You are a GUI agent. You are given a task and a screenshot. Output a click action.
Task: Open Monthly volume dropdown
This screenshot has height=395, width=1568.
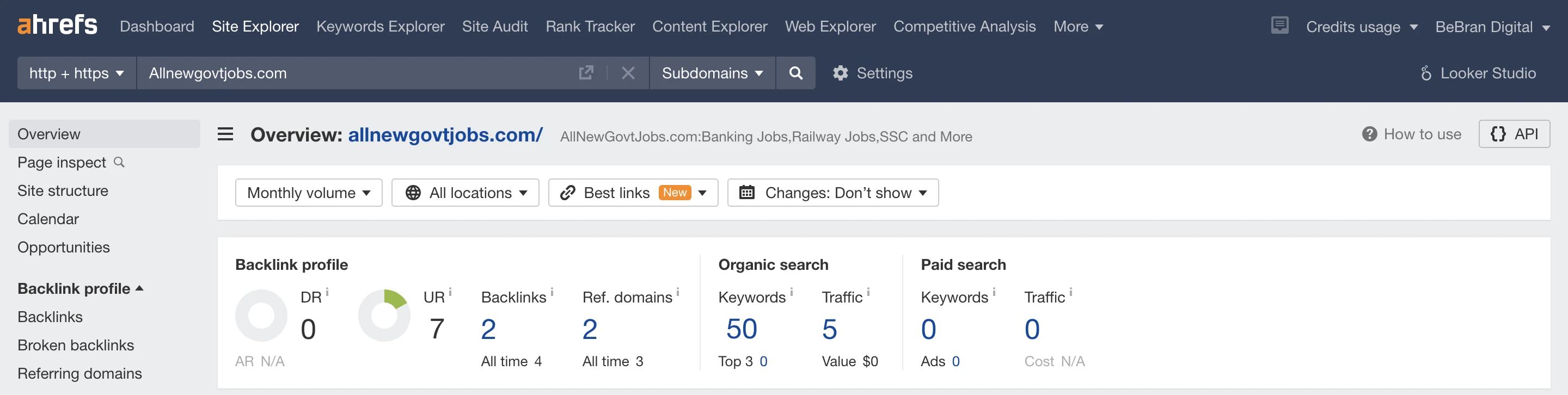[309, 192]
